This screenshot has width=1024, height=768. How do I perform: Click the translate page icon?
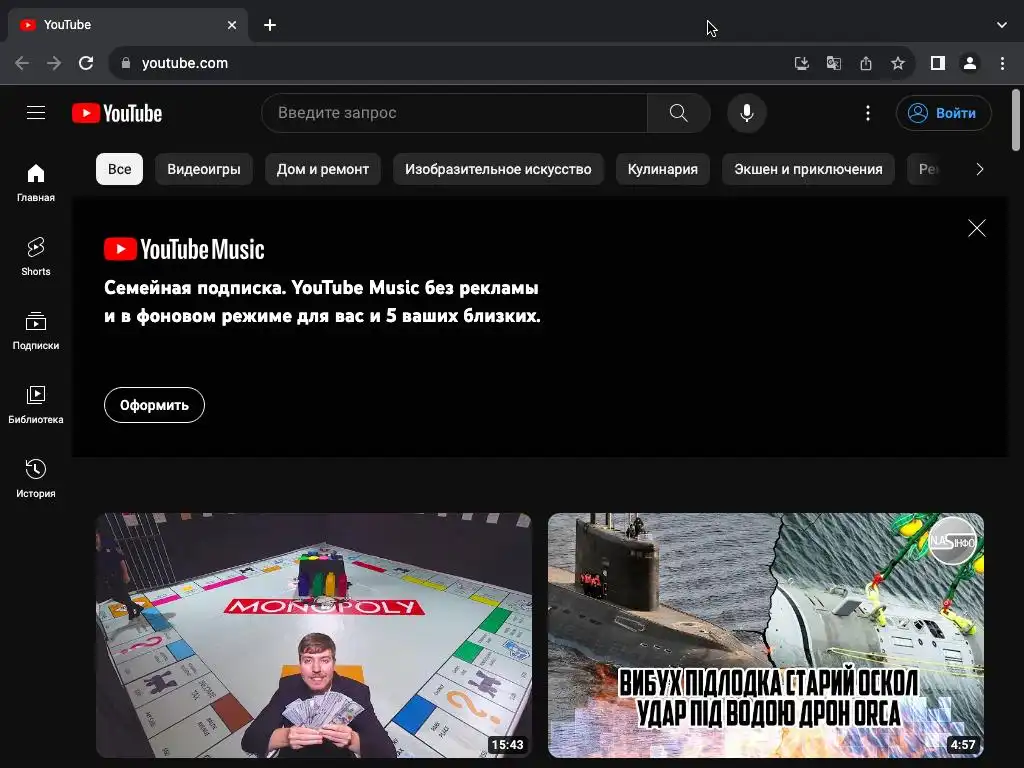(833, 63)
